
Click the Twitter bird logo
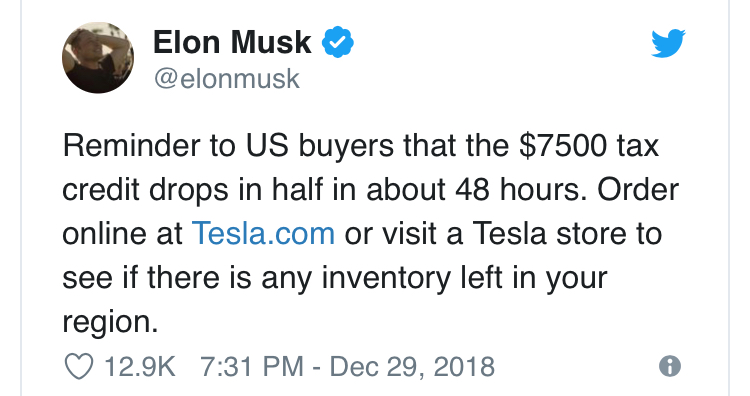click(668, 43)
